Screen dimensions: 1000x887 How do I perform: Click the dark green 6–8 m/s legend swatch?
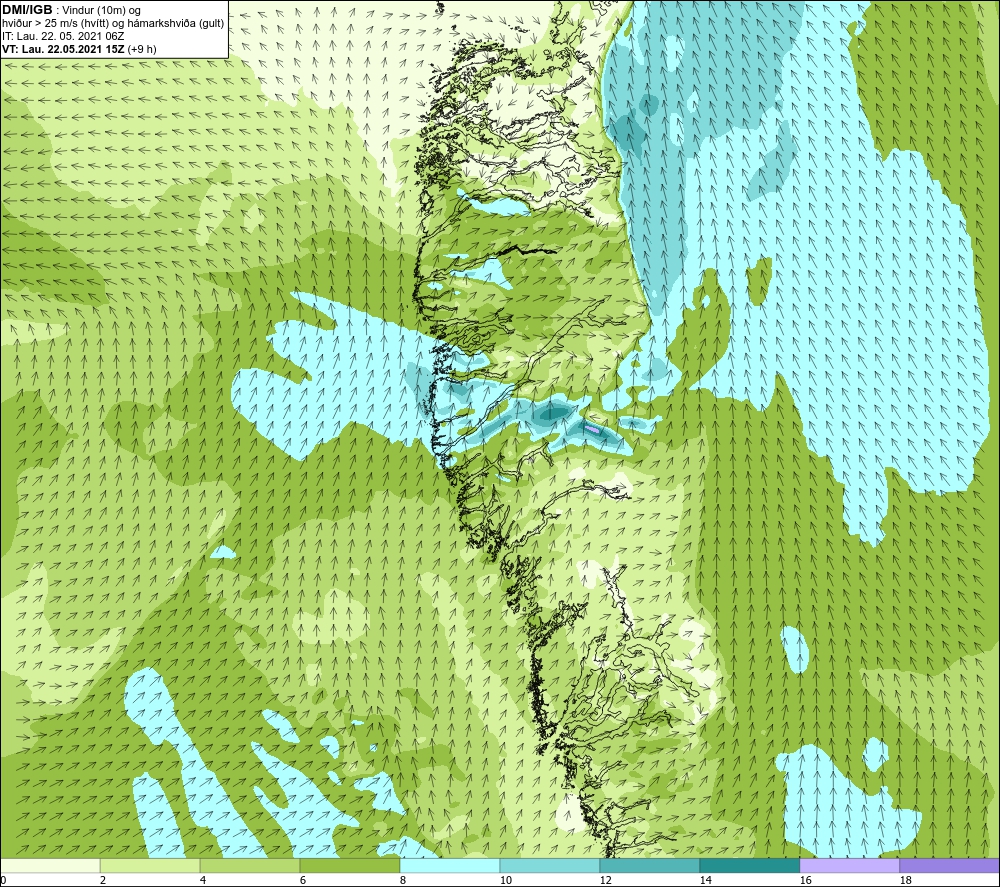tap(349, 866)
